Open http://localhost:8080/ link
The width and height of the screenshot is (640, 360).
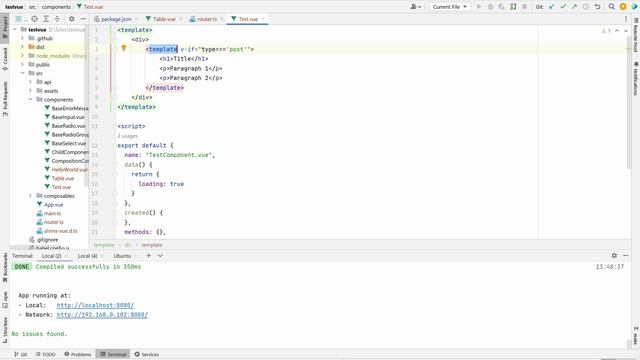coord(95,305)
